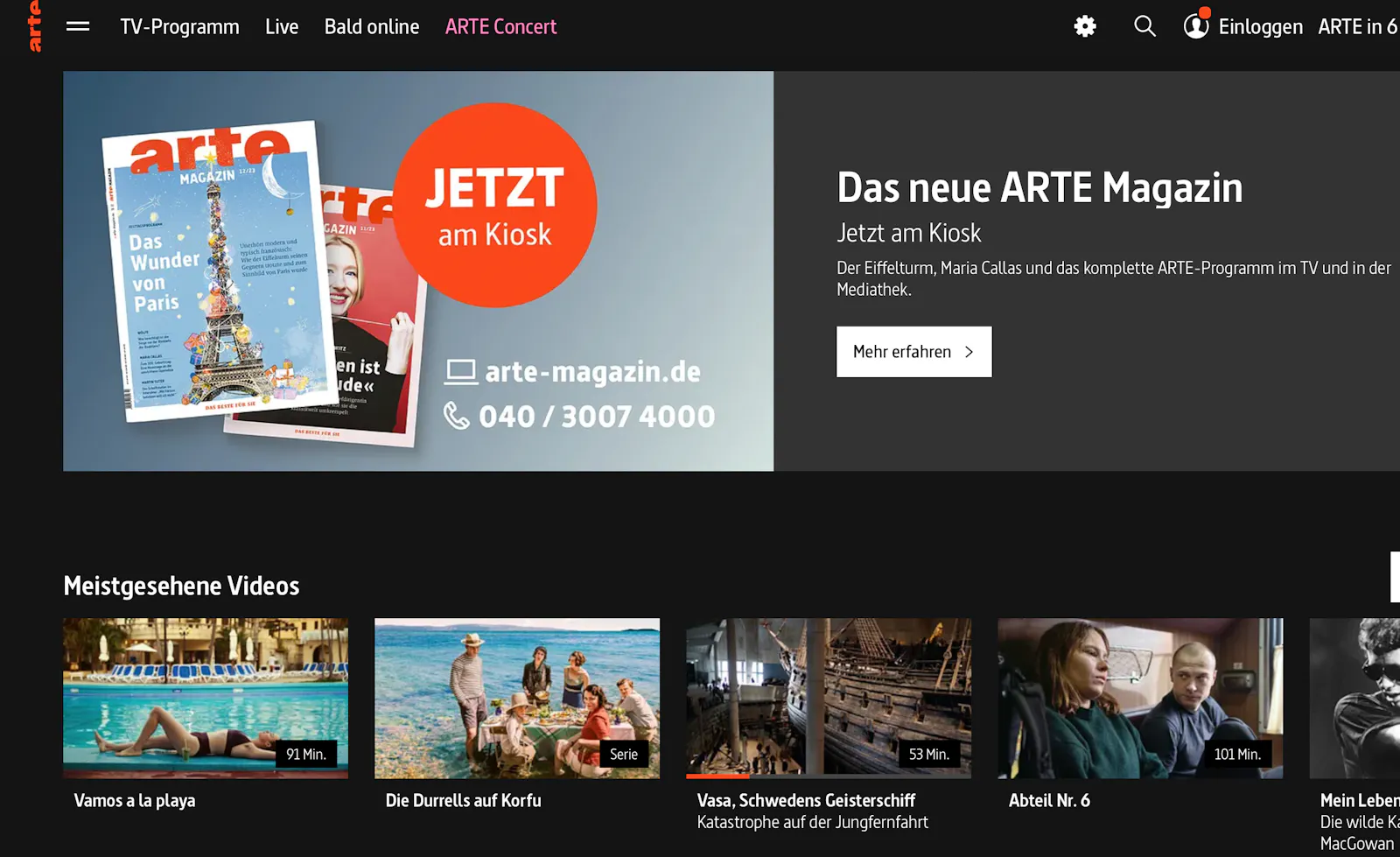This screenshot has height=857, width=1400.
Task: Click the Vasa video progress bar
Action: click(829, 776)
